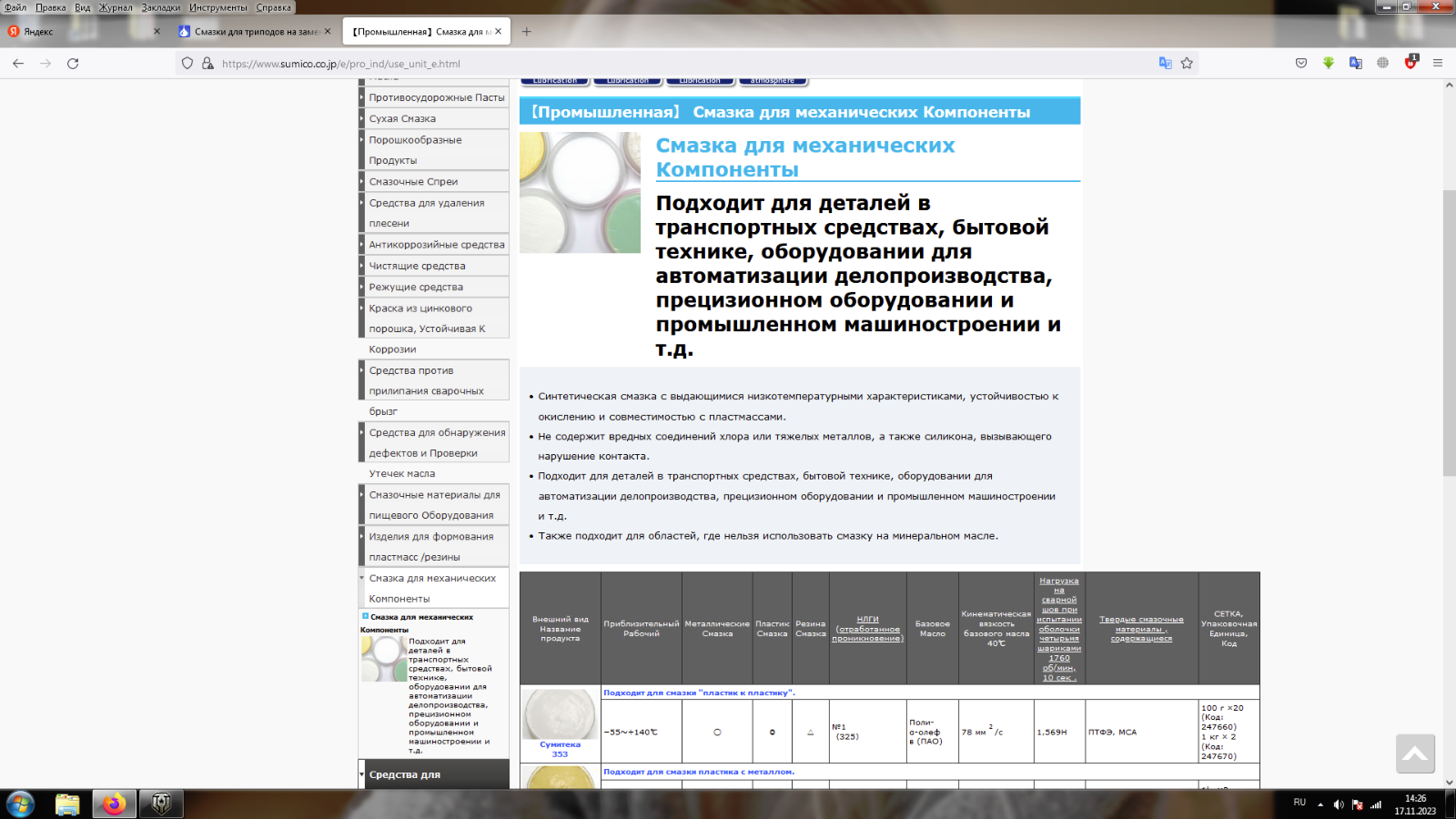The height and width of the screenshot is (819, 1456).
Task: Open the Инструменты menu
Action: [x=218, y=7]
